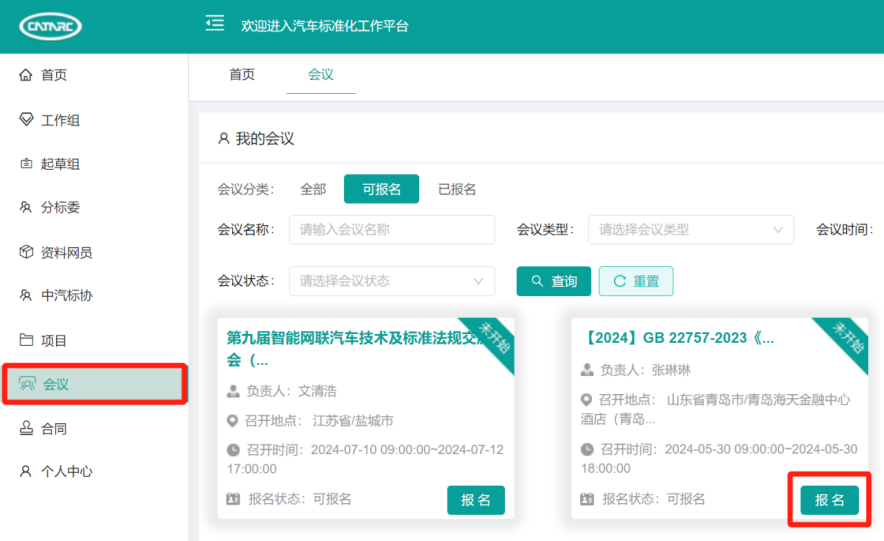Focus the 会议名称 input field
Screen dimensions: 884x541
click(392, 229)
